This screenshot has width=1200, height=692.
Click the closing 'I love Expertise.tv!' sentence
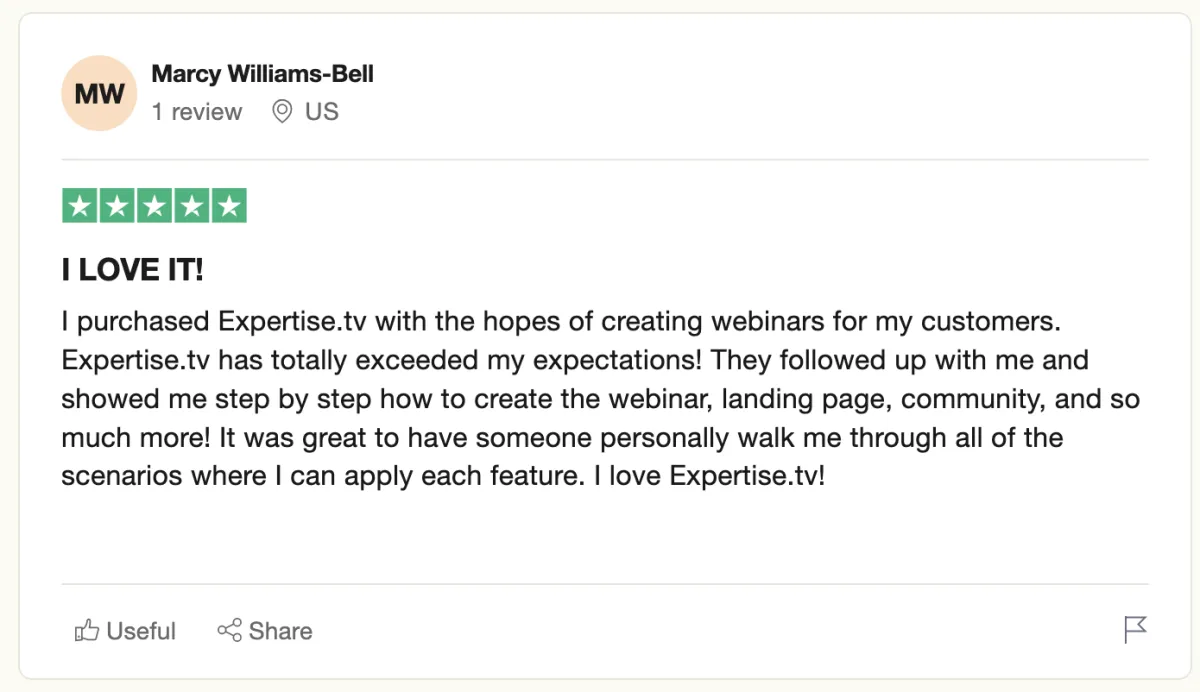[x=710, y=476]
